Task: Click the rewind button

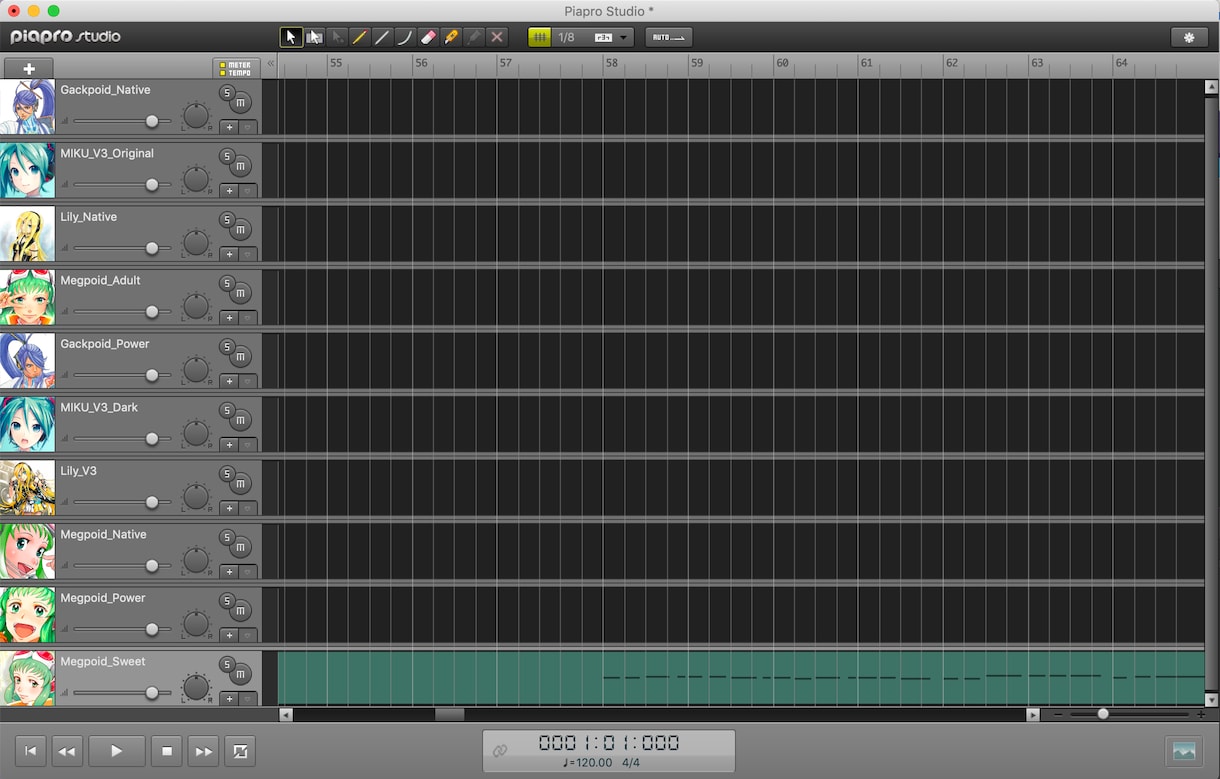Action: pos(67,751)
